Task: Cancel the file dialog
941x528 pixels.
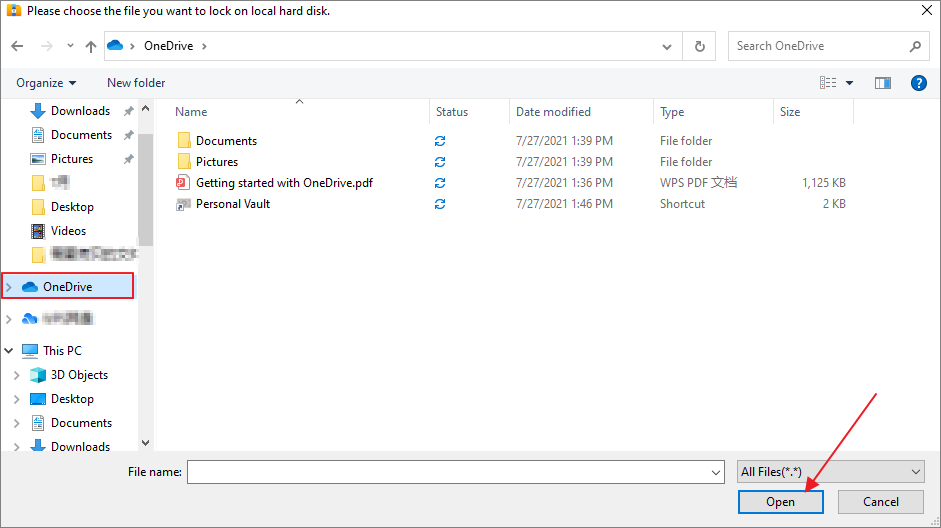Action: pyautogui.click(x=880, y=502)
